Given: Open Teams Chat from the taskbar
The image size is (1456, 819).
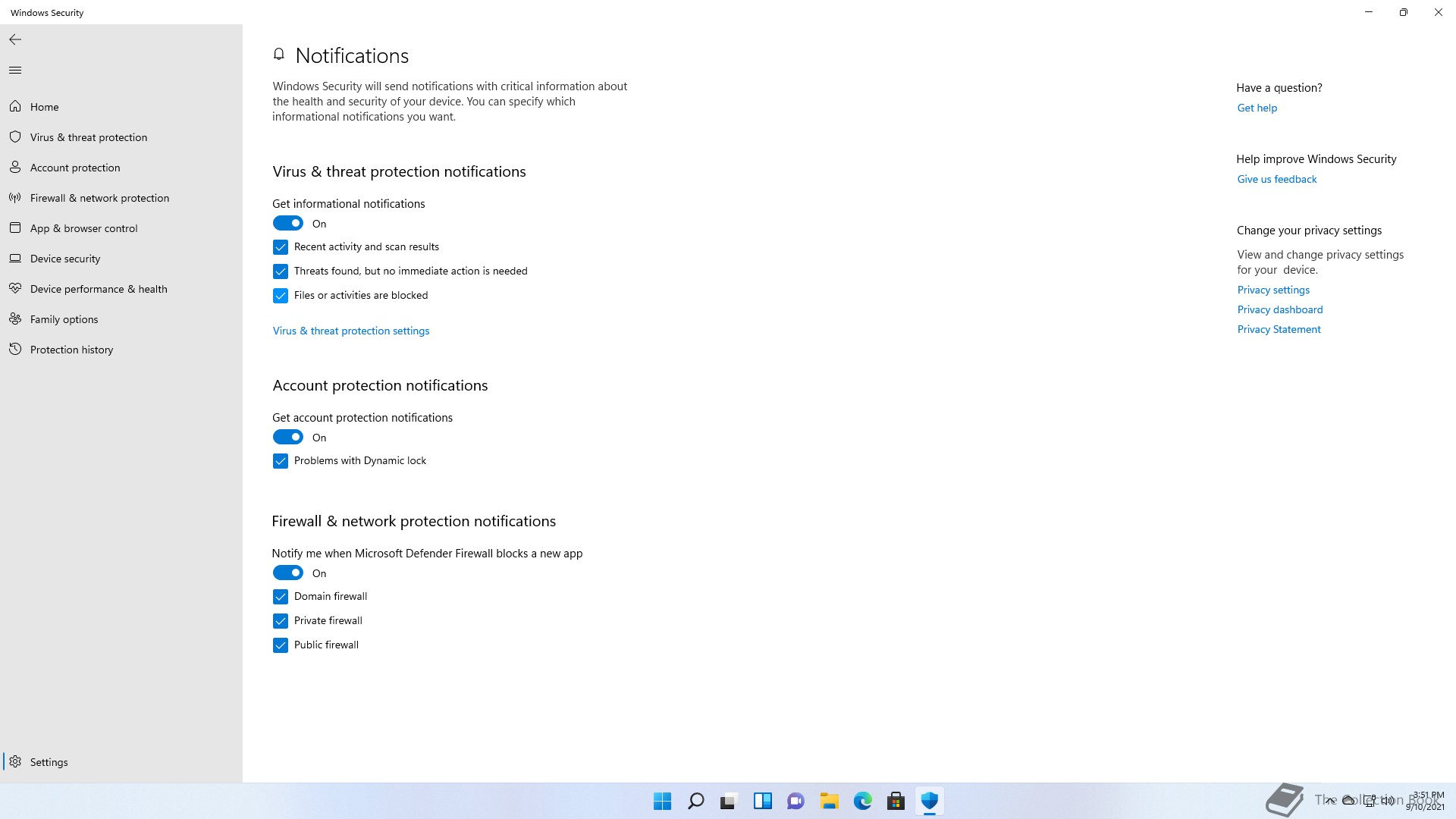Looking at the screenshot, I should [x=795, y=801].
